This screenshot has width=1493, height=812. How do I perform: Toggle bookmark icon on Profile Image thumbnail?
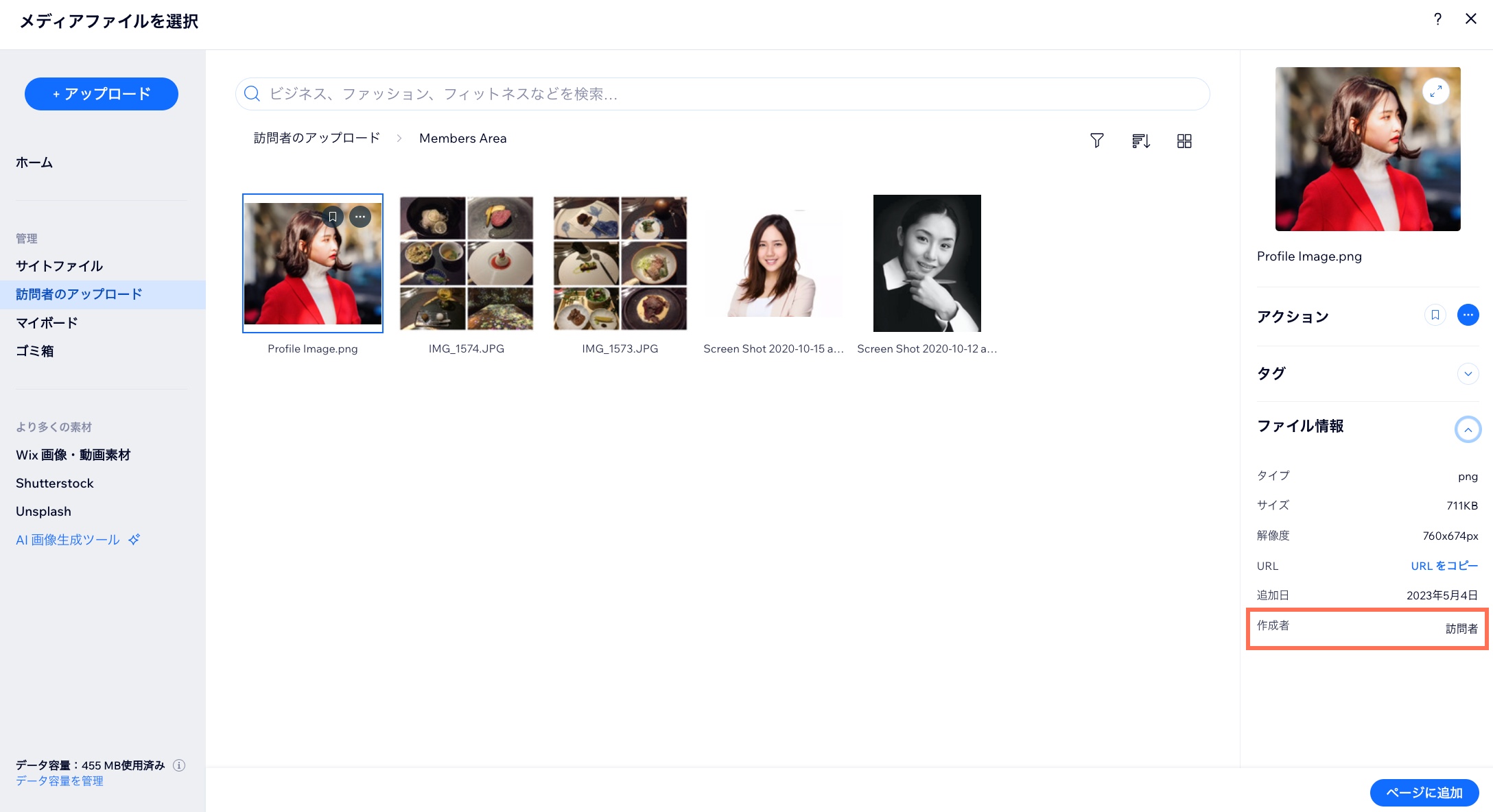click(333, 217)
